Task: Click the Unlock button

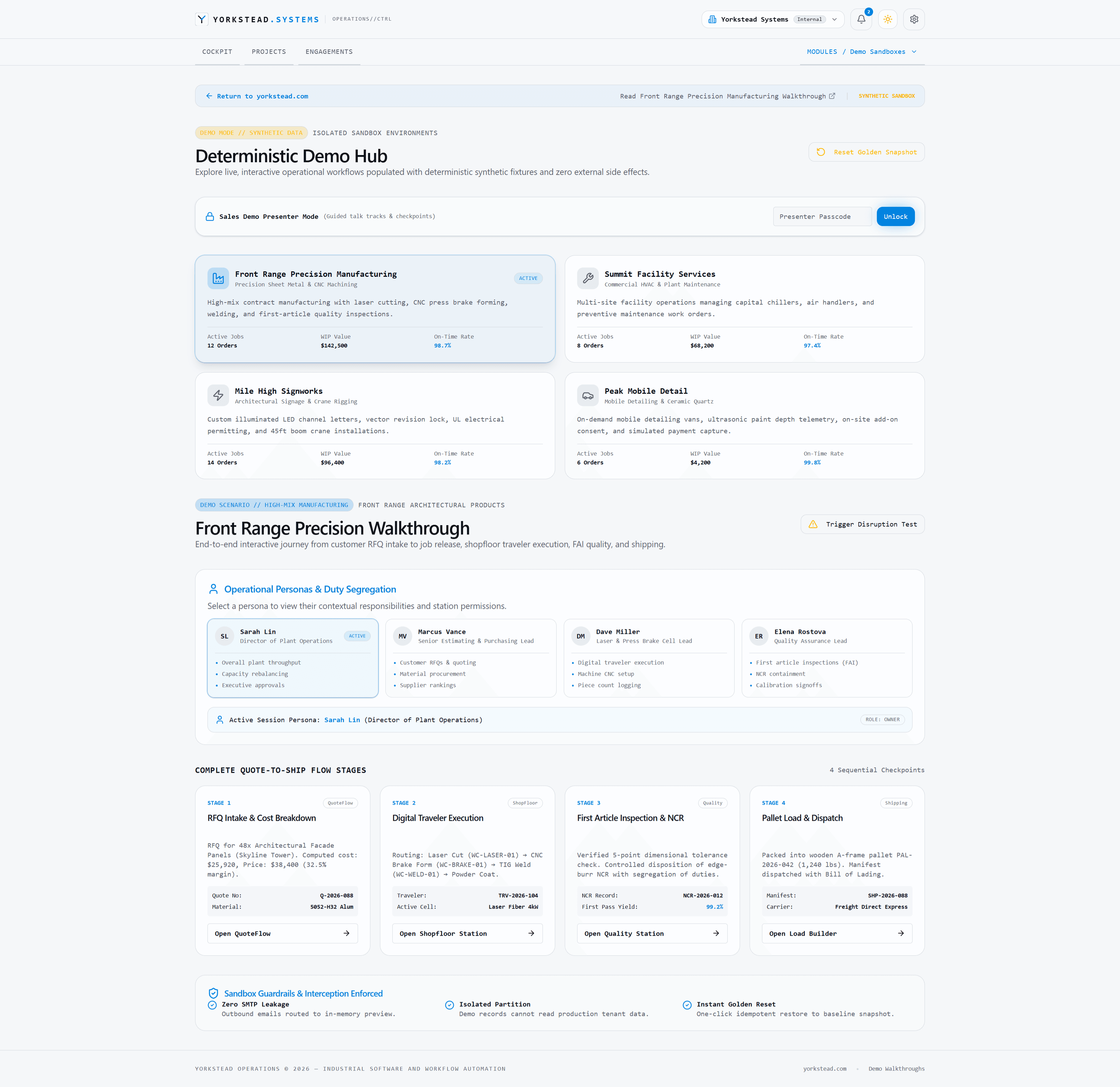Action: click(895, 216)
